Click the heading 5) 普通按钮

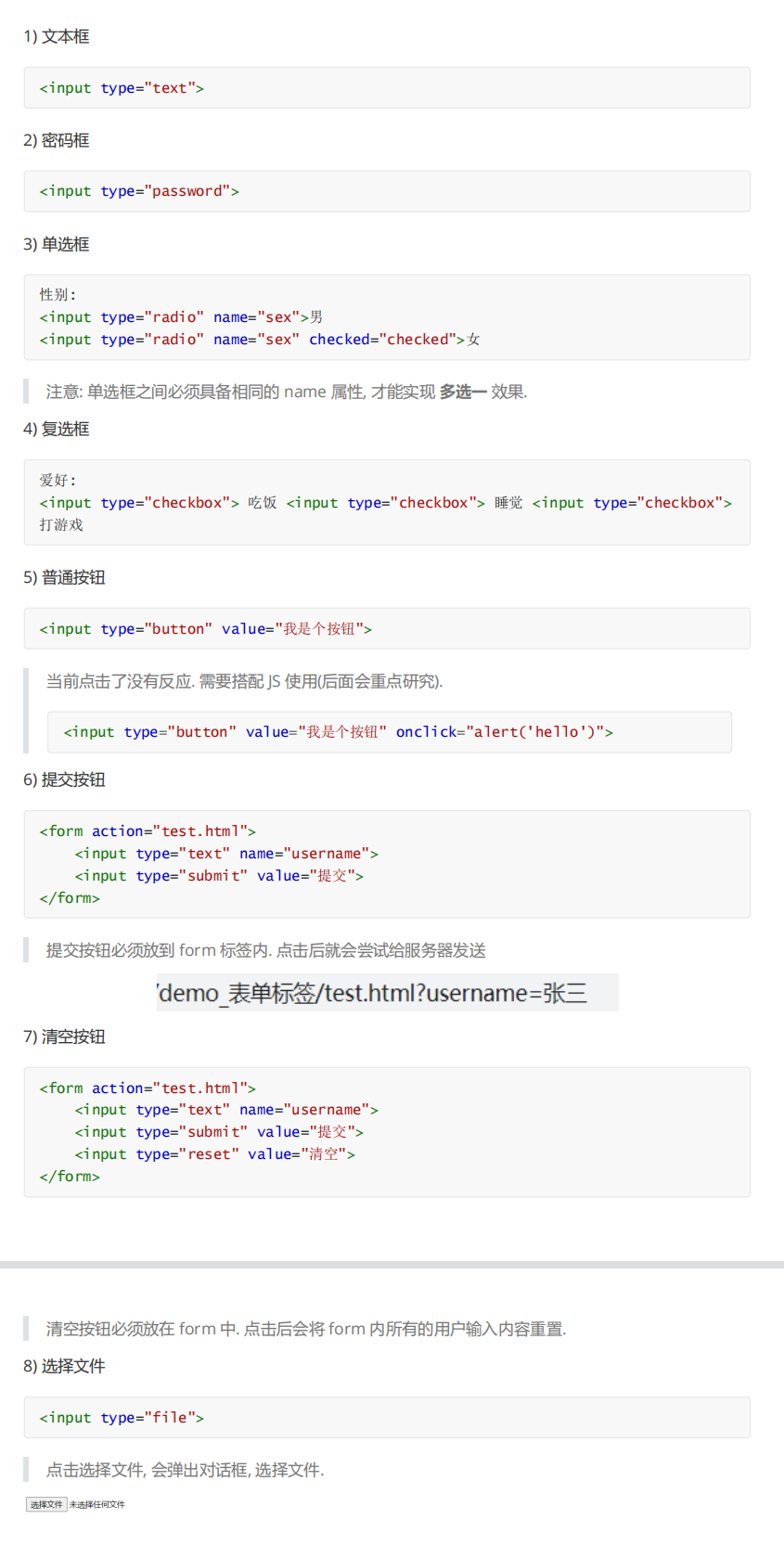click(x=64, y=577)
